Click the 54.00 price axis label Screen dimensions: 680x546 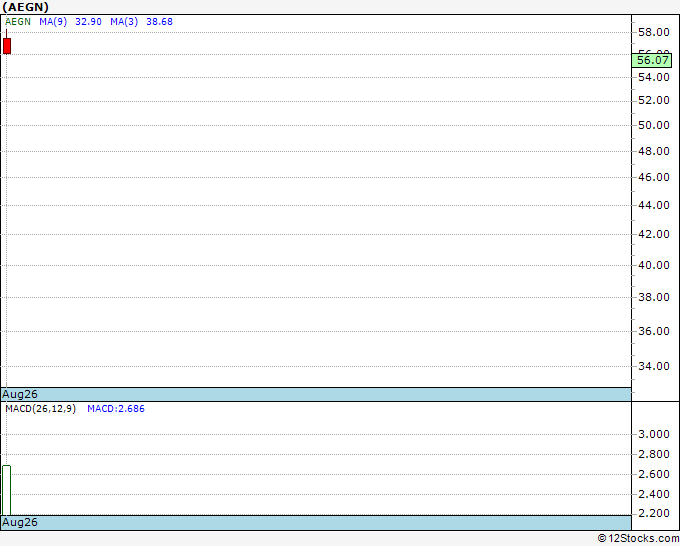[654, 77]
